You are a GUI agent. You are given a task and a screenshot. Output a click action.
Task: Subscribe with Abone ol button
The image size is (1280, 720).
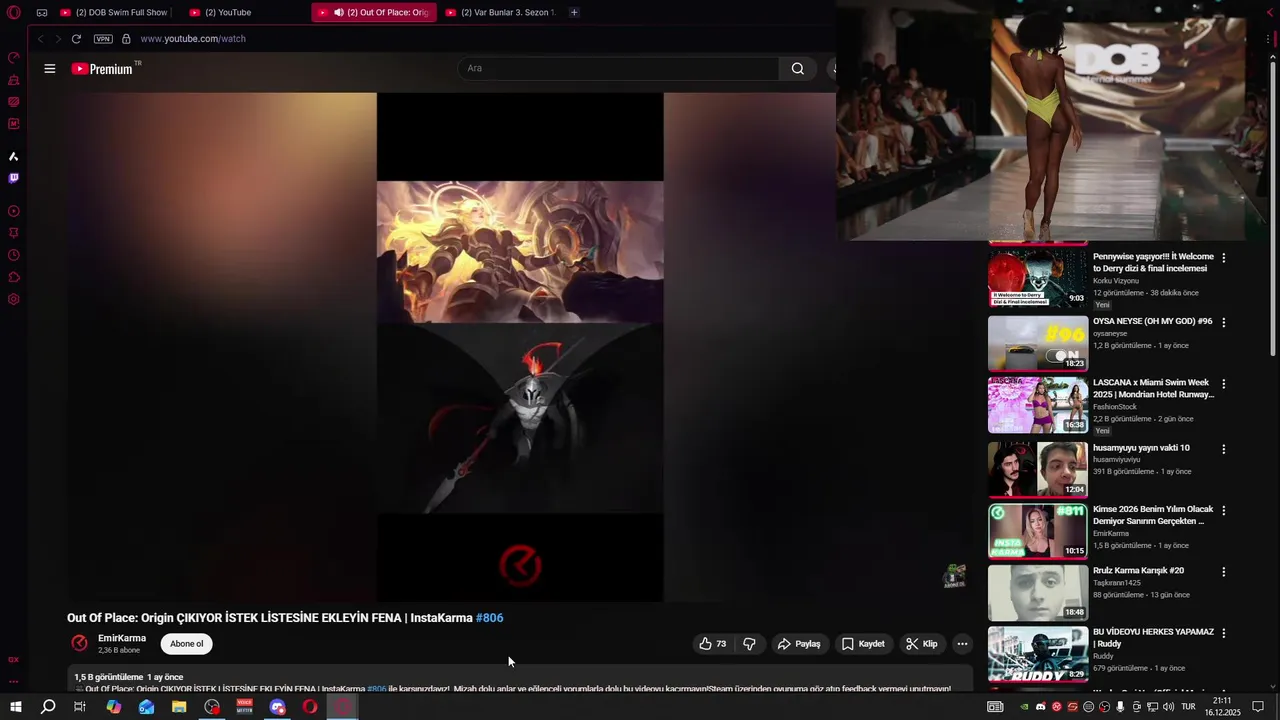(x=187, y=644)
